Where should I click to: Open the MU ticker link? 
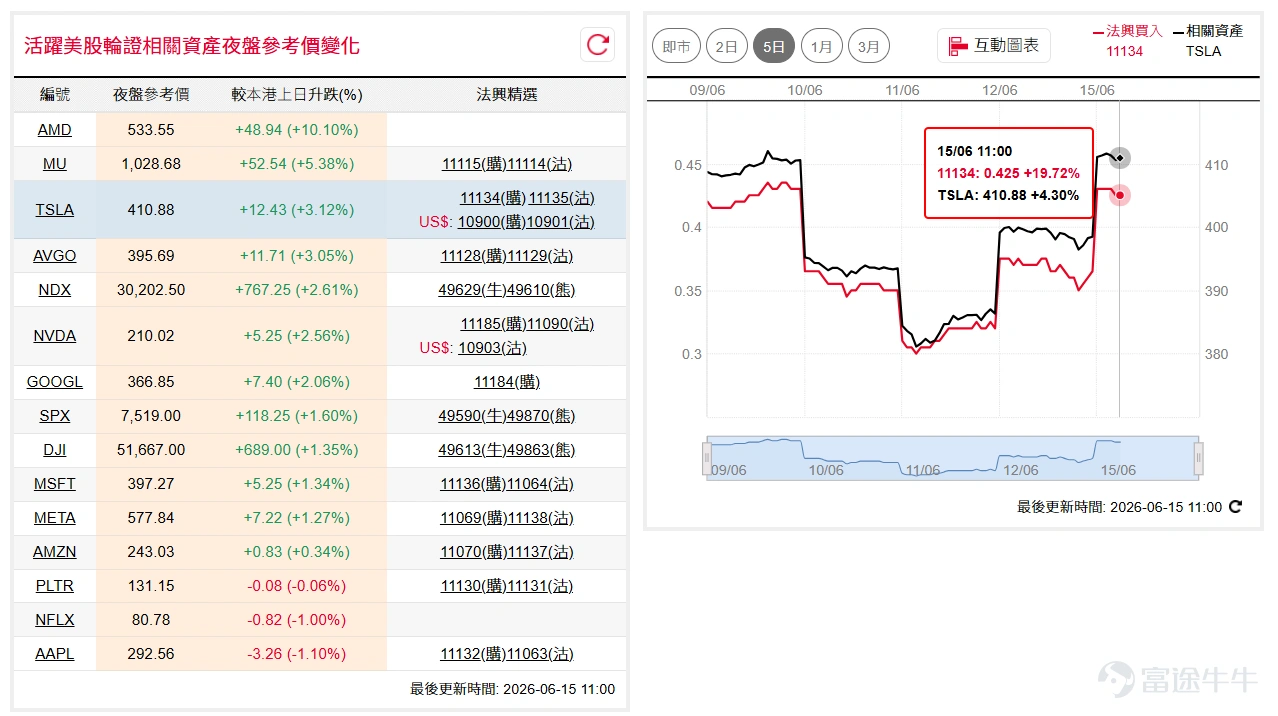tap(55, 164)
